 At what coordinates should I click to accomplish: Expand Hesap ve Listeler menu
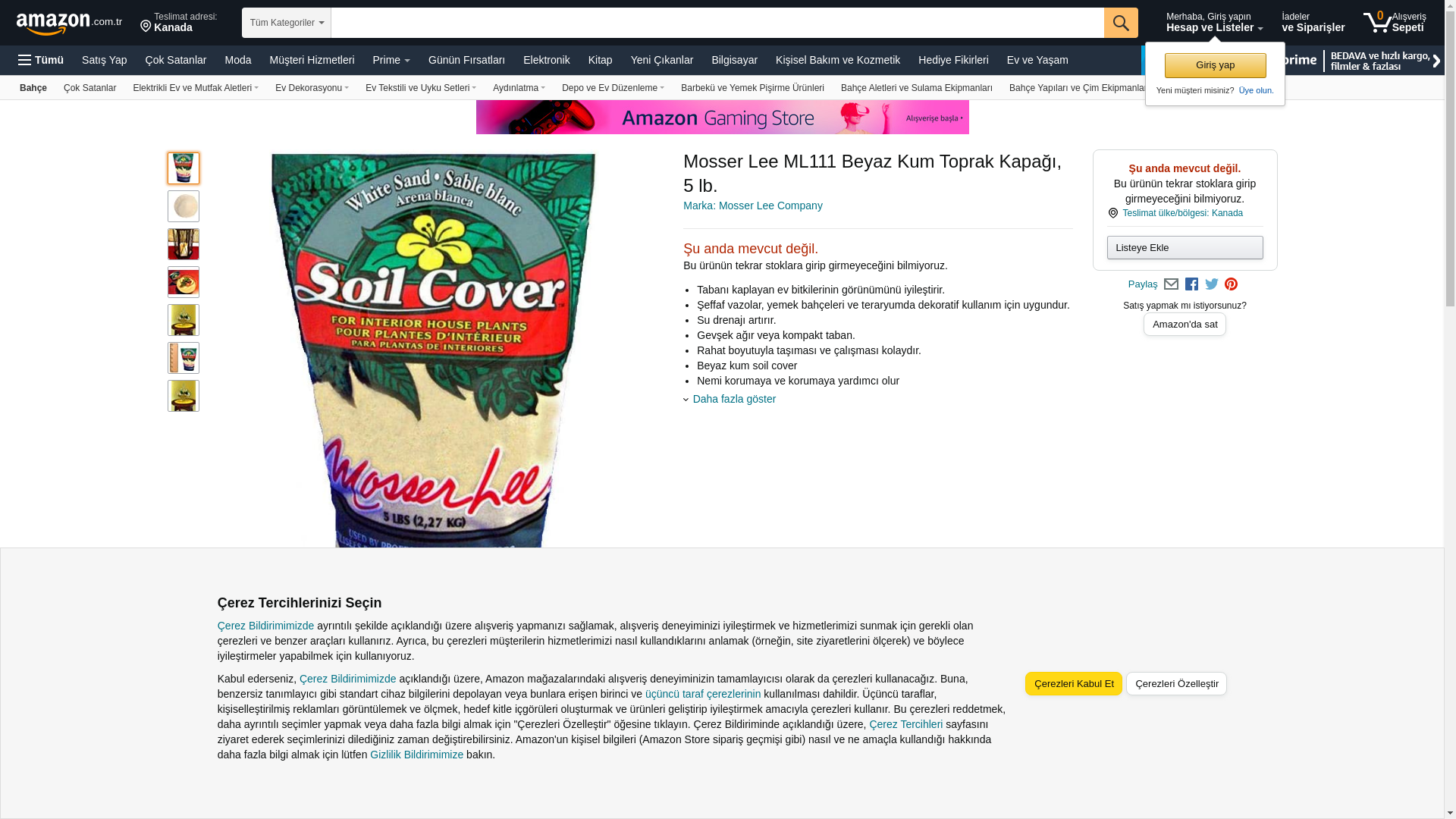[x=1214, y=23]
